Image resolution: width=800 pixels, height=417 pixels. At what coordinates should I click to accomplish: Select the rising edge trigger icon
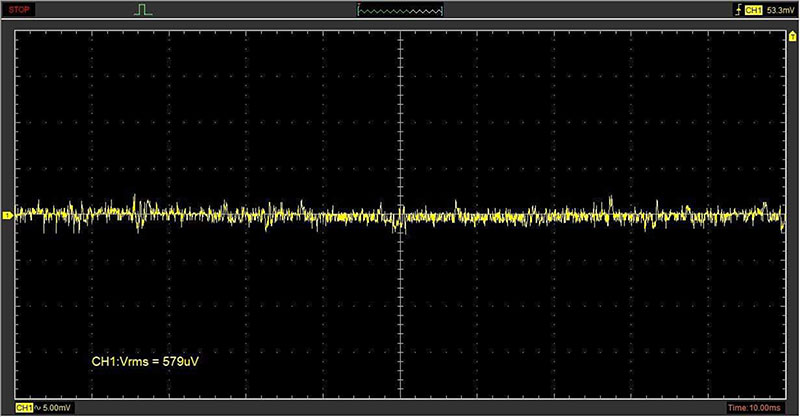pyautogui.click(x=737, y=10)
